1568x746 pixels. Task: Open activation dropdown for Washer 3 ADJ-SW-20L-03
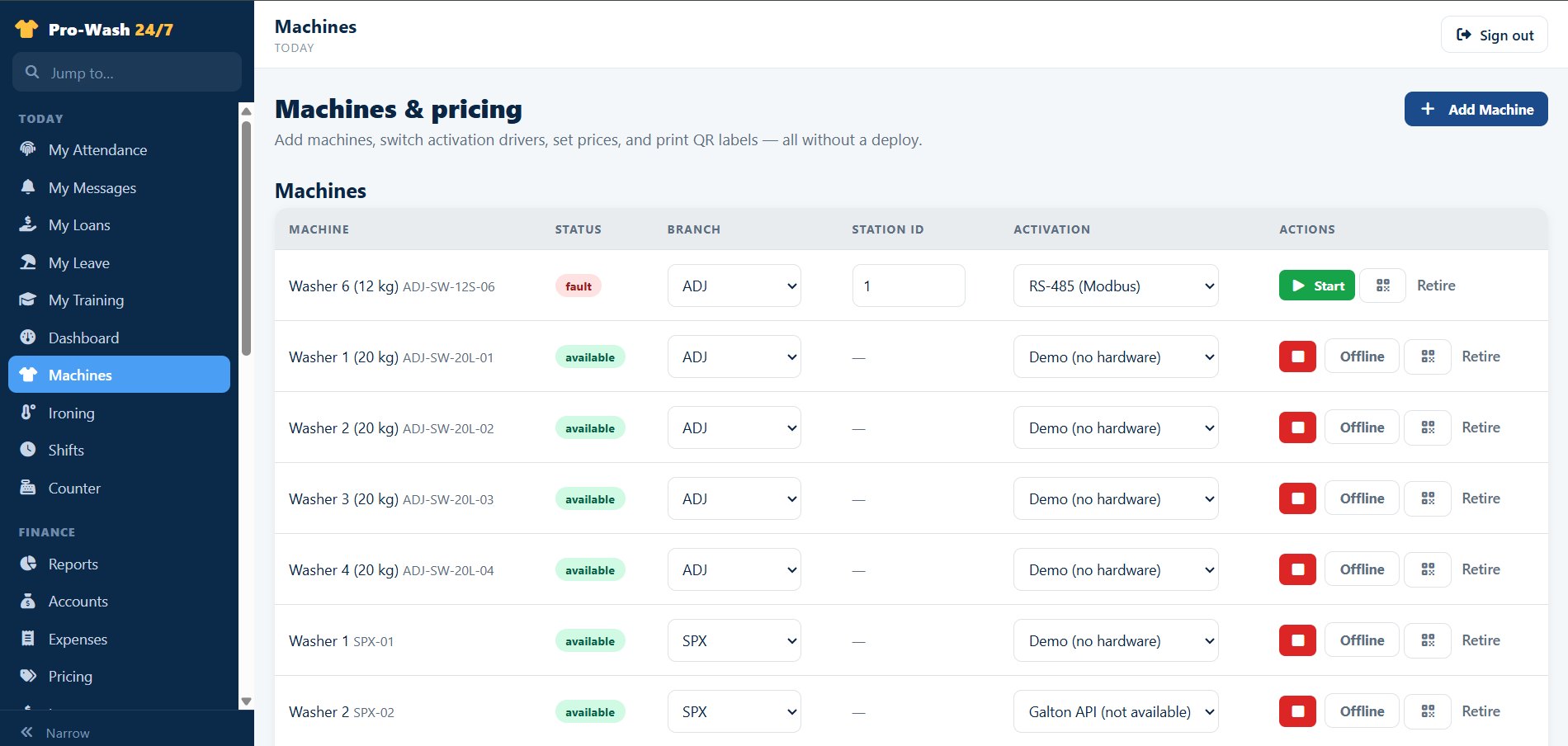tap(1116, 498)
